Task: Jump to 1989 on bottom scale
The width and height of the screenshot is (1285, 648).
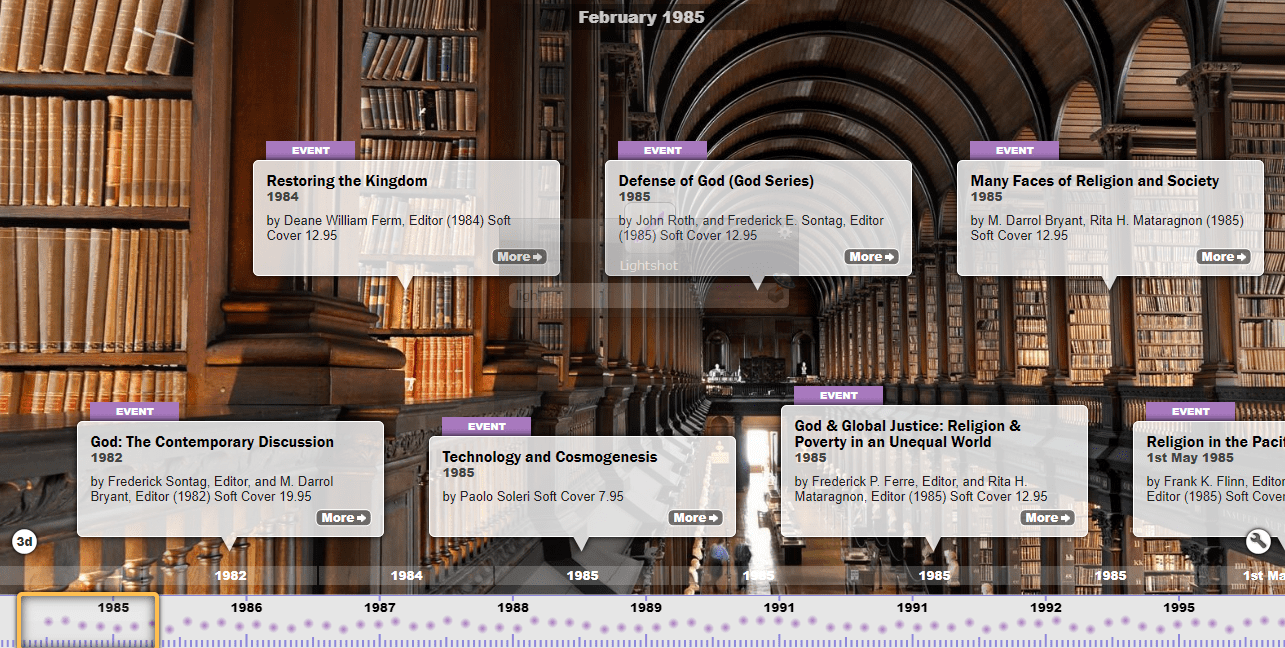Action: 646,607
